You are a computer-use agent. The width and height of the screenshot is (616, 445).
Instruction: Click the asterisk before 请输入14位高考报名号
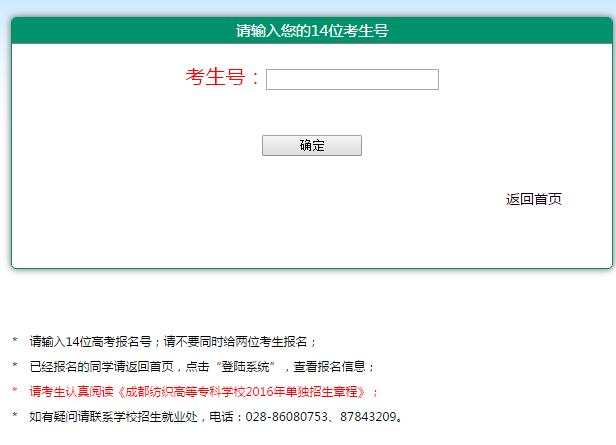(15, 343)
